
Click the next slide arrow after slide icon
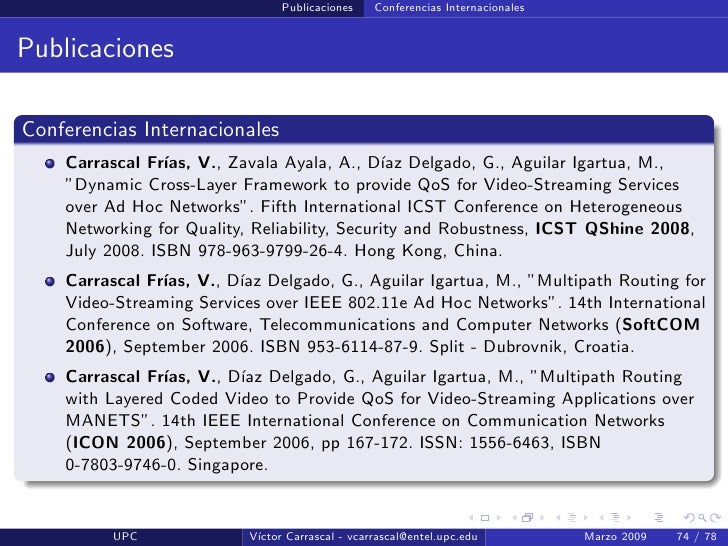coord(499,518)
